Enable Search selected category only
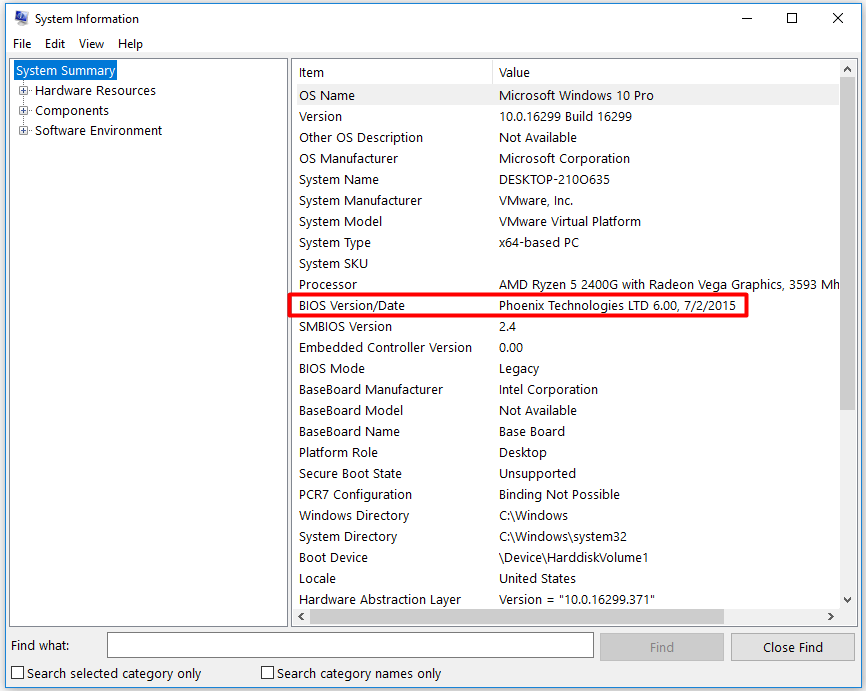This screenshot has width=866, height=691. [x=16, y=673]
